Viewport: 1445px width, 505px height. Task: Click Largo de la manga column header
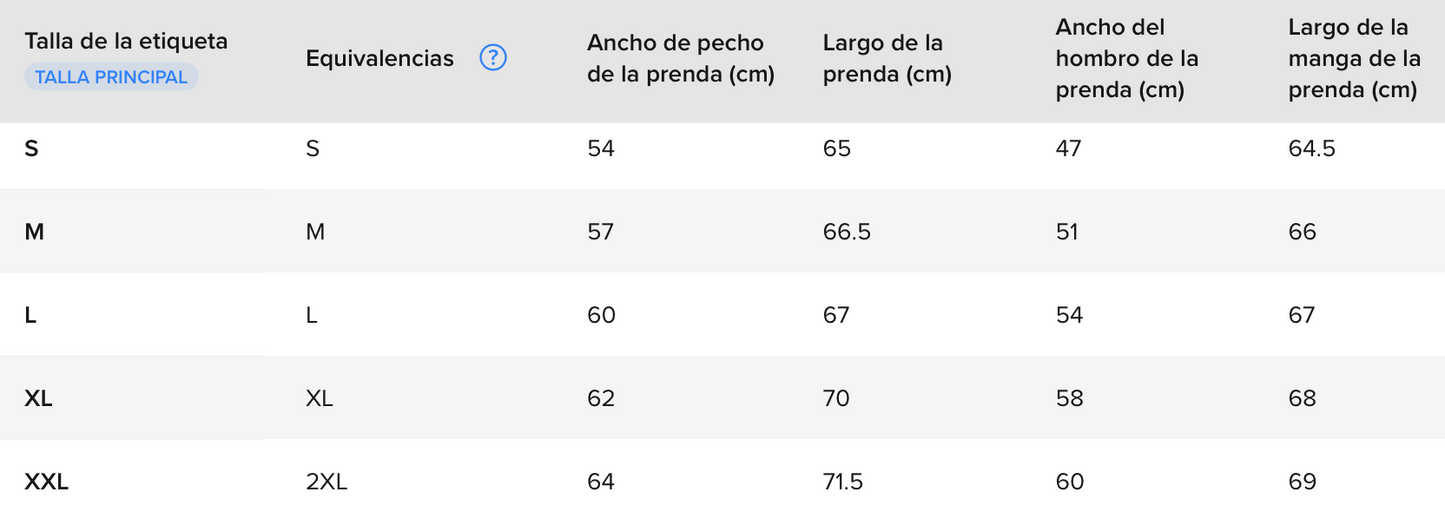click(x=1354, y=58)
